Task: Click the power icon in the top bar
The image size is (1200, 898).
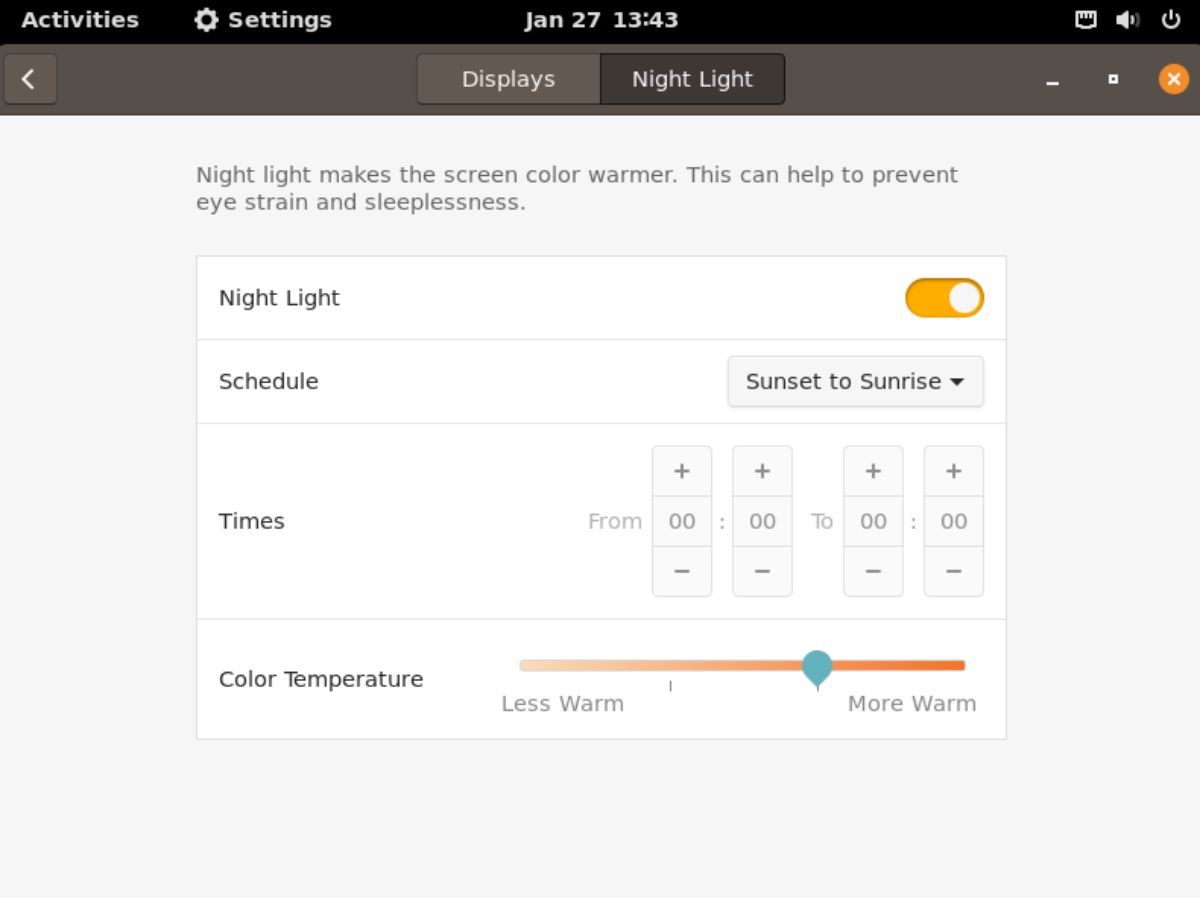Action: (x=1171, y=19)
